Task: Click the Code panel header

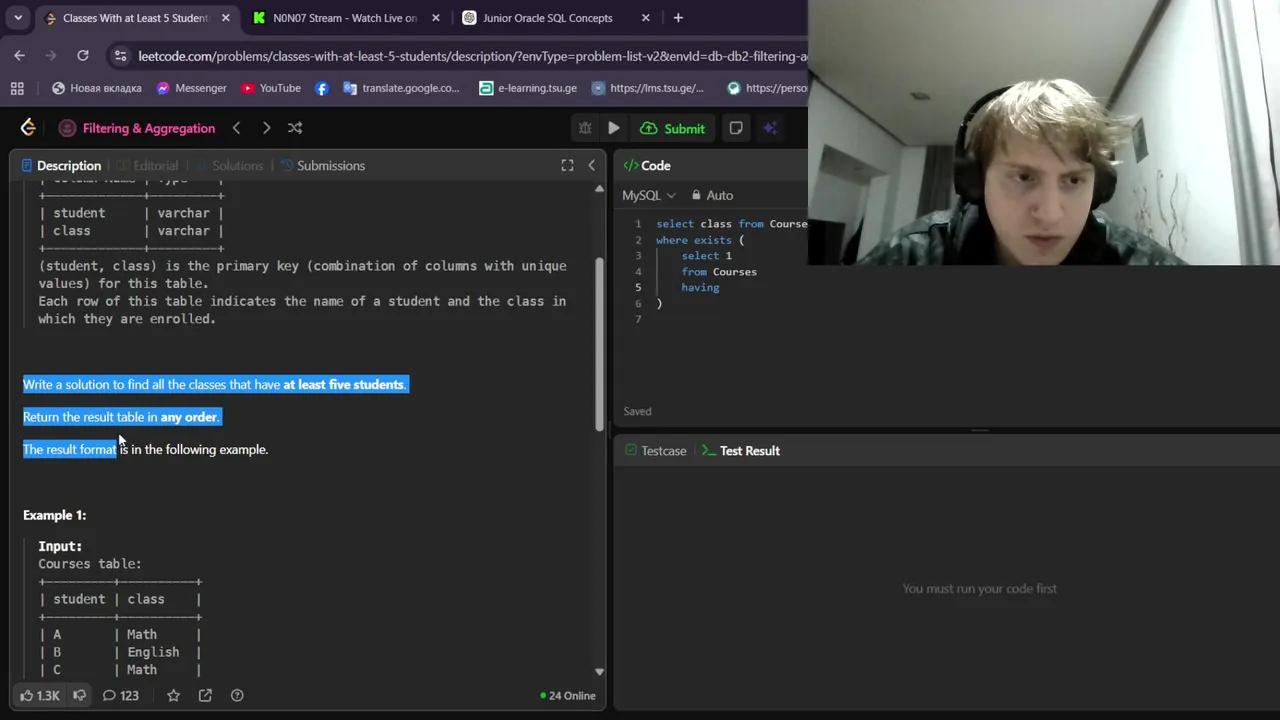Action: click(647, 166)
